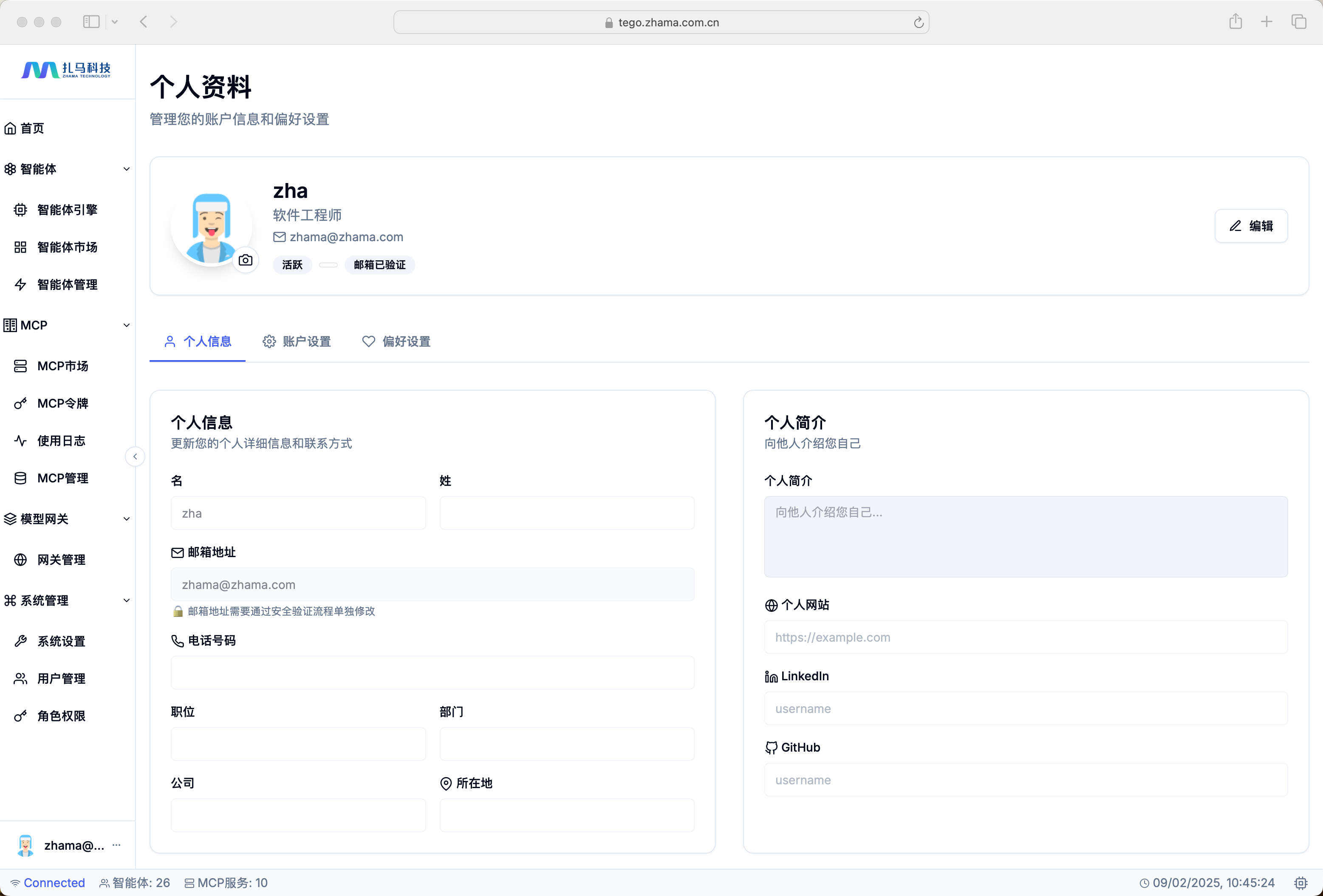Switch to the 账户设置 tab
Screen dimensions: 1323x896
tap(297, 341)
